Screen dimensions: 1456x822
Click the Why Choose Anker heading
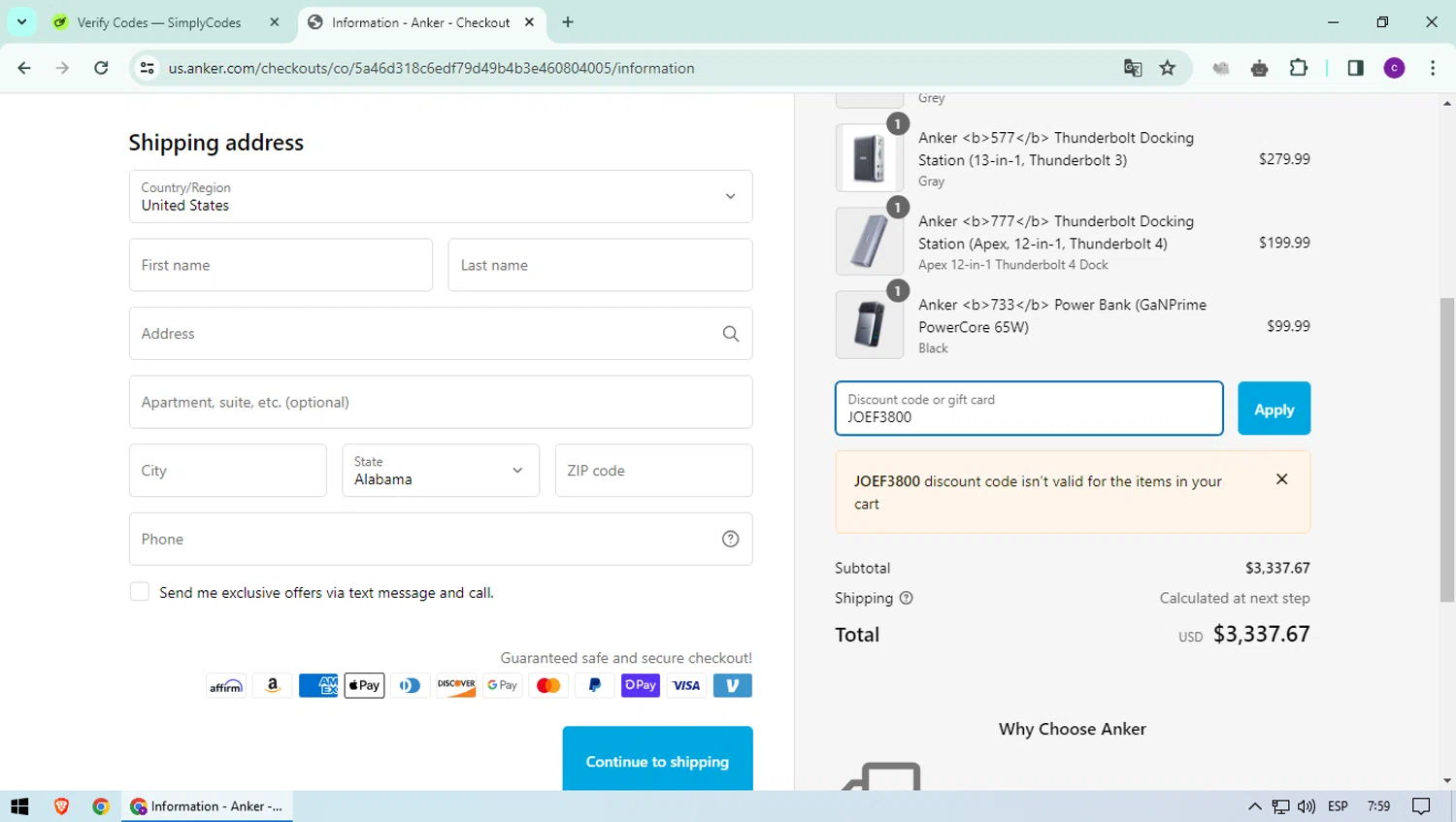pyautogui.click(x=1073, y=729)
